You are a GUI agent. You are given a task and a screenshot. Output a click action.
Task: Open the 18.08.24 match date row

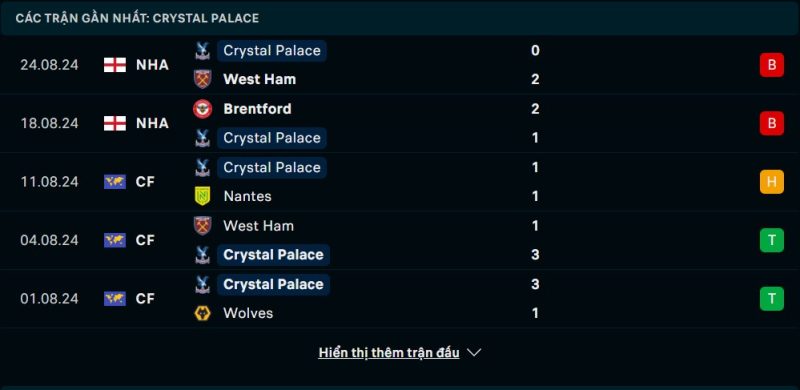tap(400, 123)
